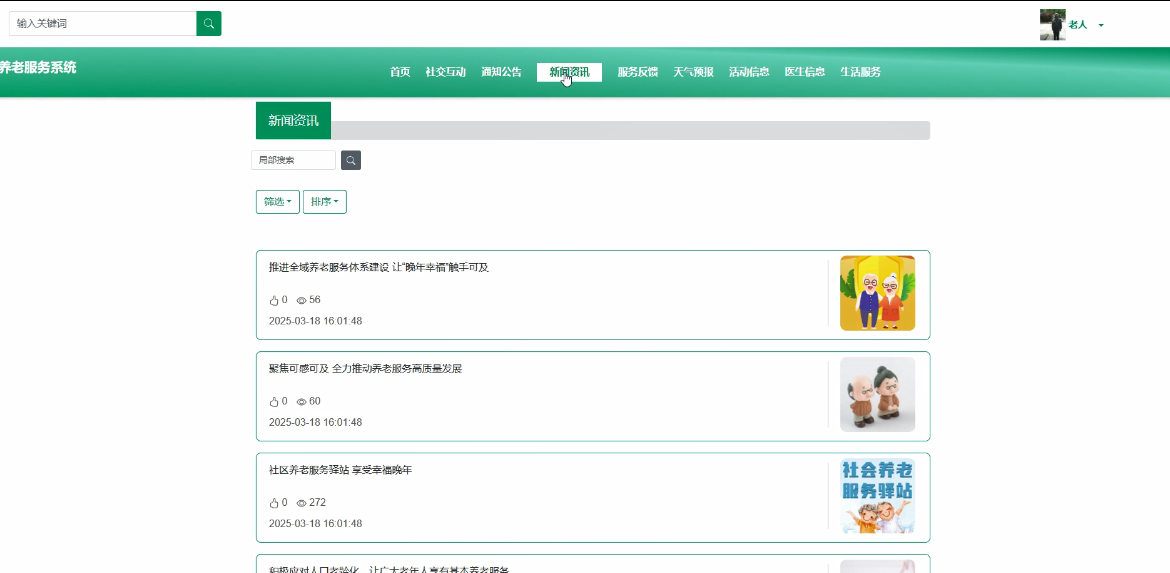Click the green global search magnifier button

click(x=209, y=23)
